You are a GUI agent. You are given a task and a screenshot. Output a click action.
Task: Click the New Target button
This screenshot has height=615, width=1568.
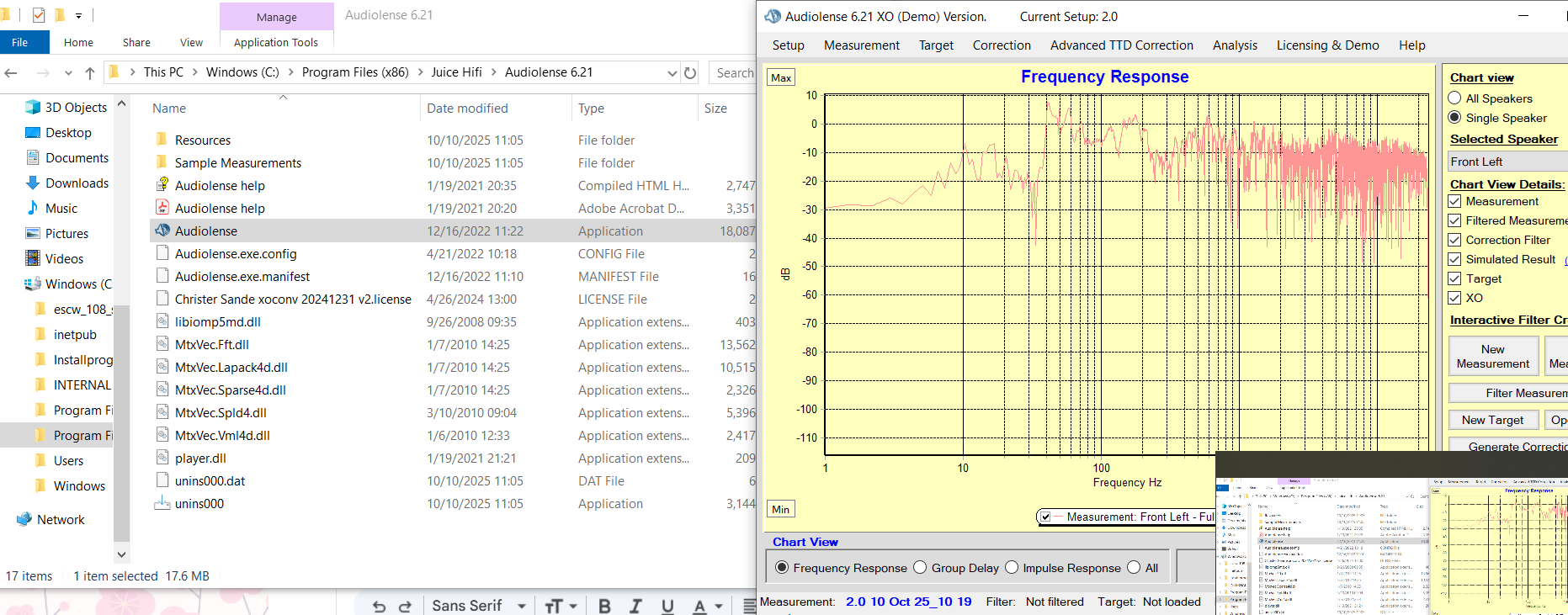pyautogui.click(x=1492, y=420)
